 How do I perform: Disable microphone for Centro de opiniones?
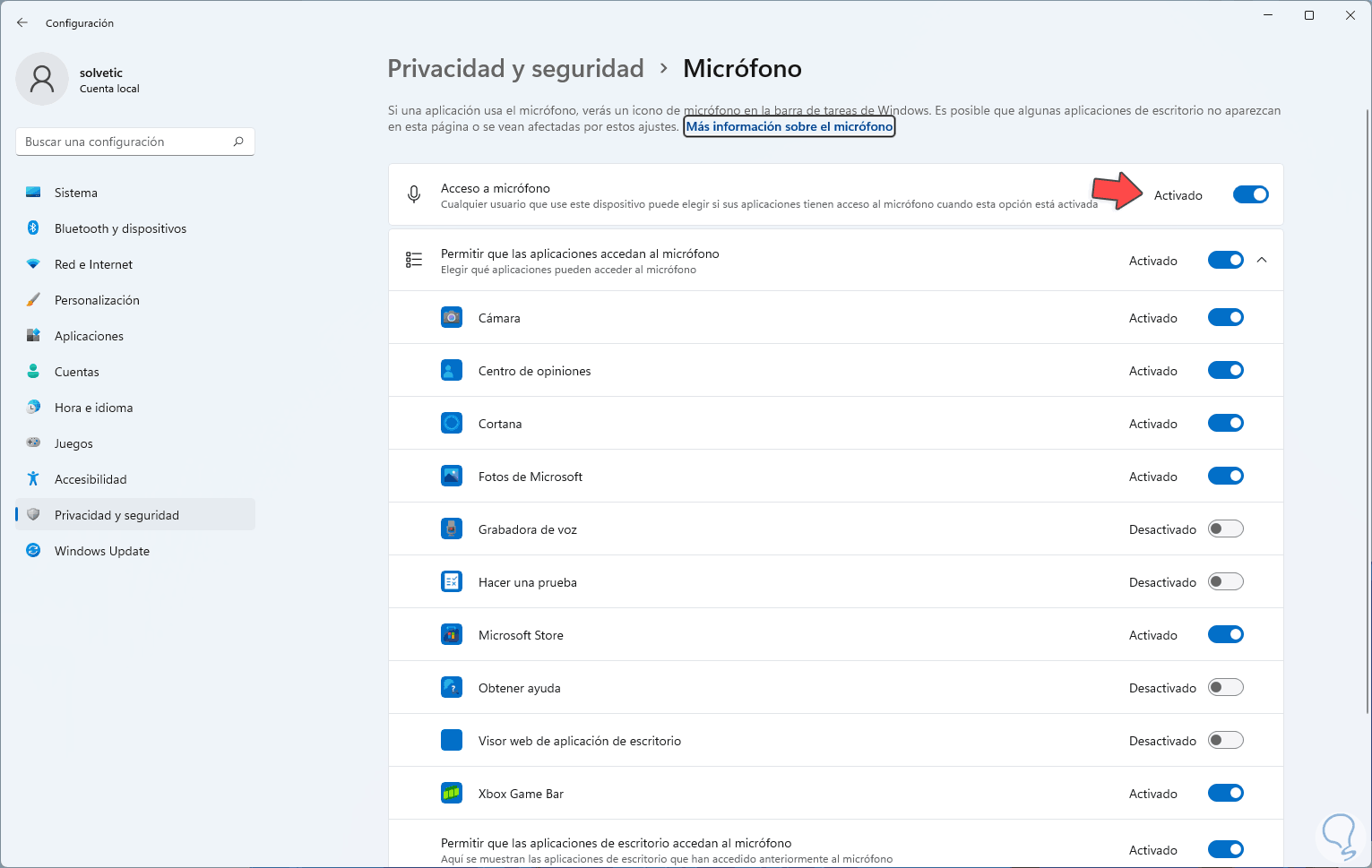click(x=1226, y=370)
